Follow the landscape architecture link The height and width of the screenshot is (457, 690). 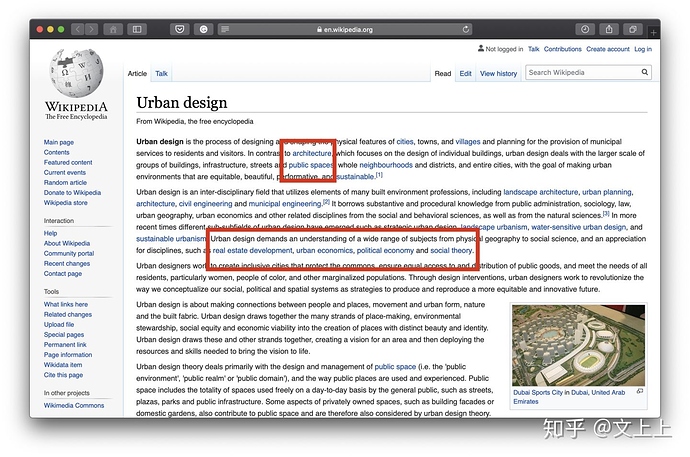tap(541, 192)
